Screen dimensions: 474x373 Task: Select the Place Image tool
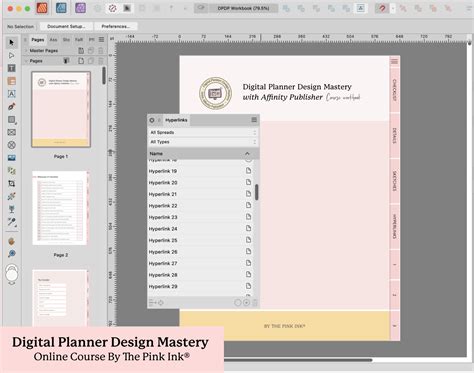(12, 158)
